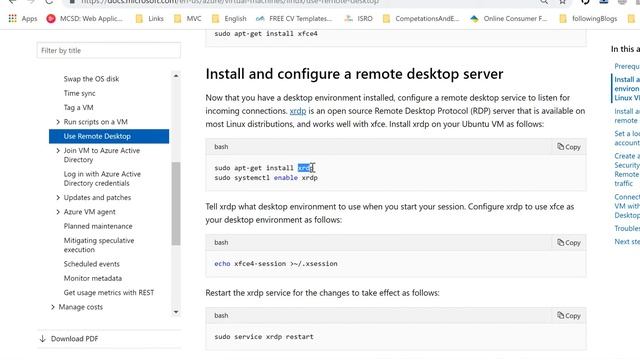Image resolution: width=640 pixels, height=360 pixels.
Task: Click the sudo apt-get install xfce4 line
Action: click(266, 33)
